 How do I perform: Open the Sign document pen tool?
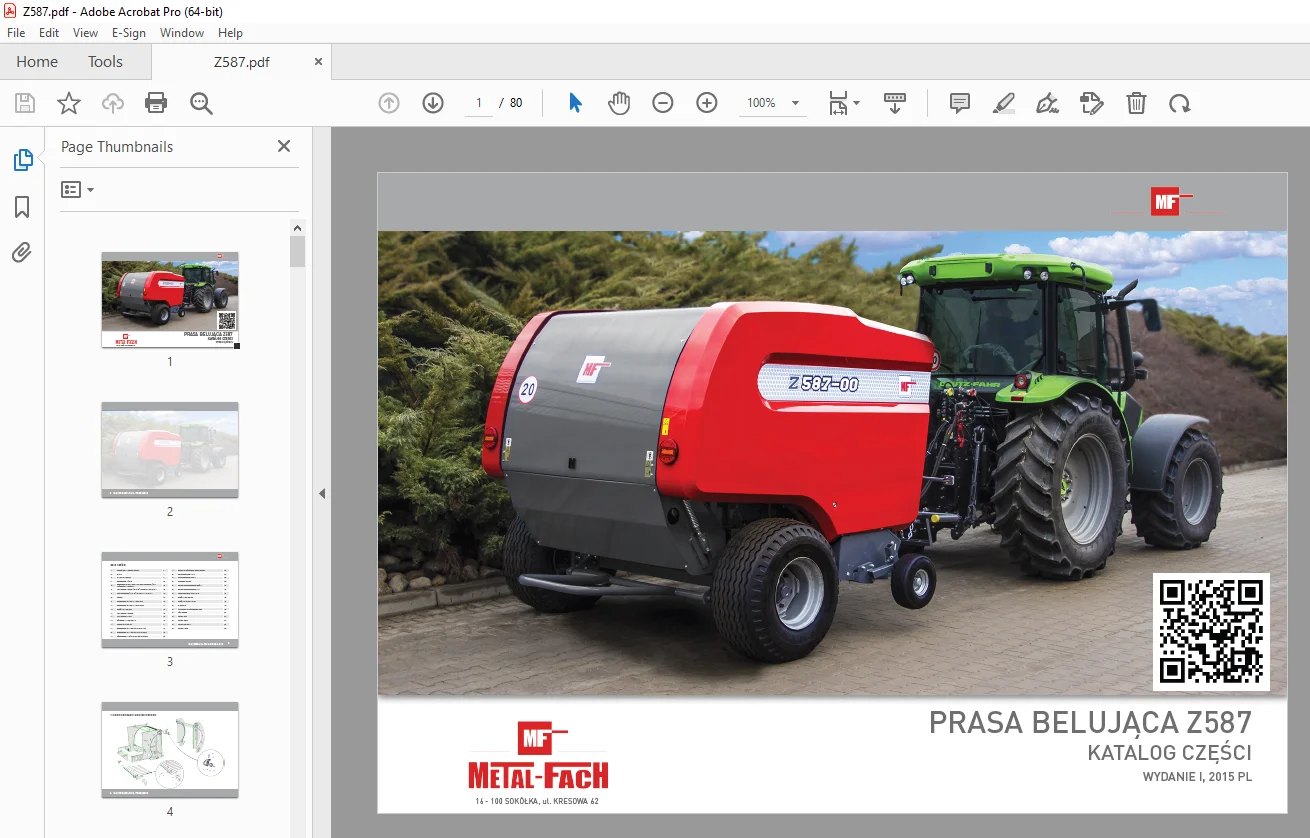pyautogui.click(x=1048, y=103)
